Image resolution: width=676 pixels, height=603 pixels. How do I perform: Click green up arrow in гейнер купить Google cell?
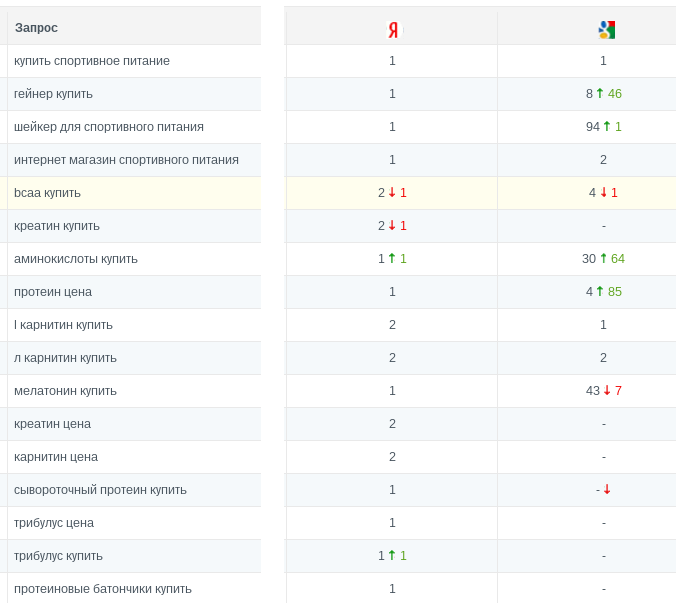click(x=600, y=94)
